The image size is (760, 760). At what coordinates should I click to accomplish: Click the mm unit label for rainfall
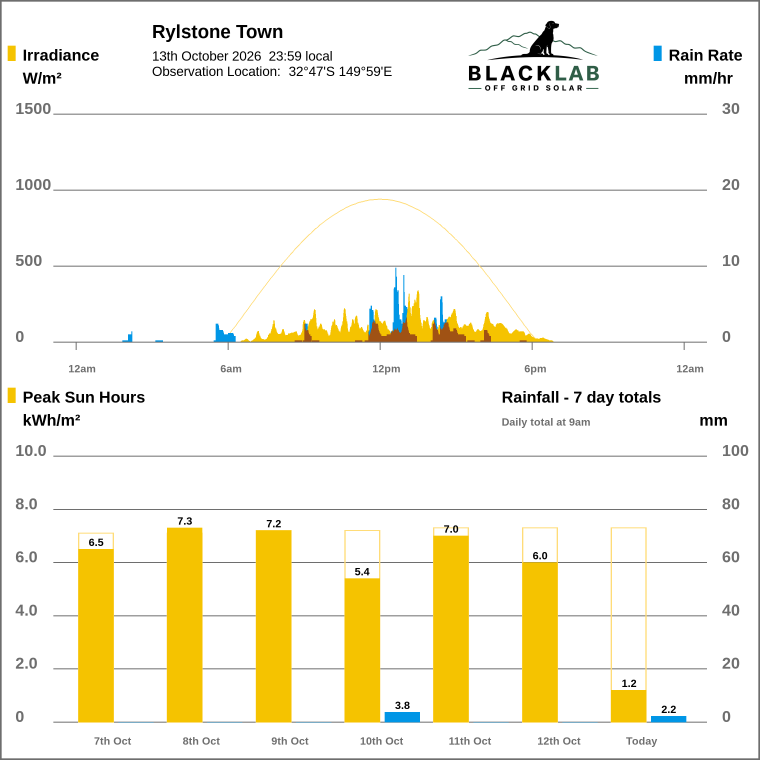pyautogui.click(x=713, y=421)
